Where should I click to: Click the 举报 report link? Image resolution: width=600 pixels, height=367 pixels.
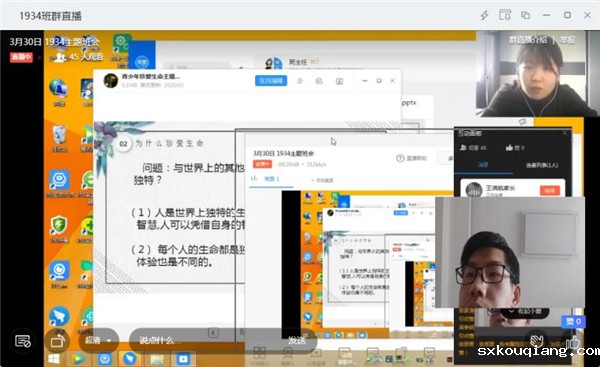568,40
